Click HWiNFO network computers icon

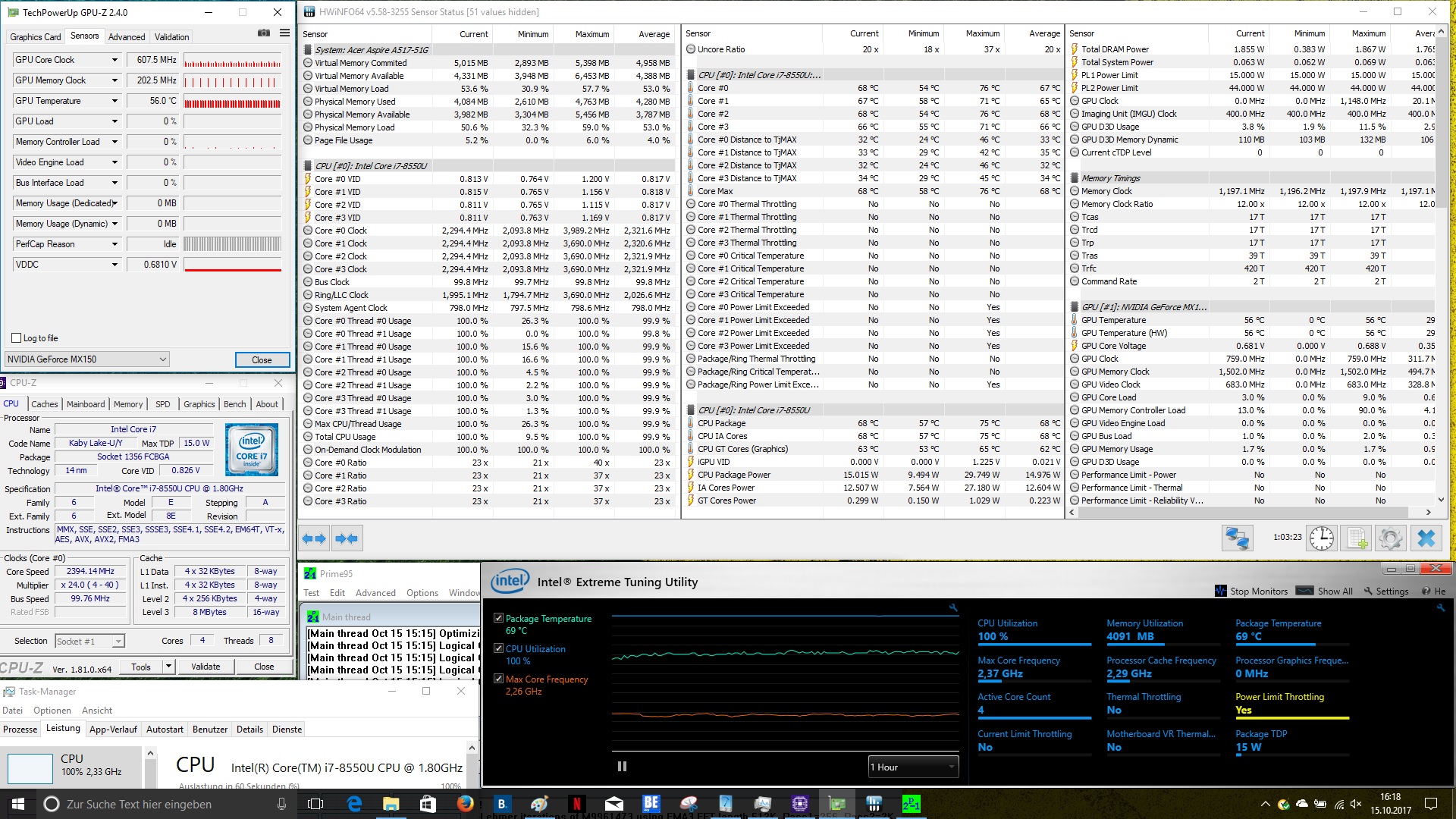tap(1237, 538)
